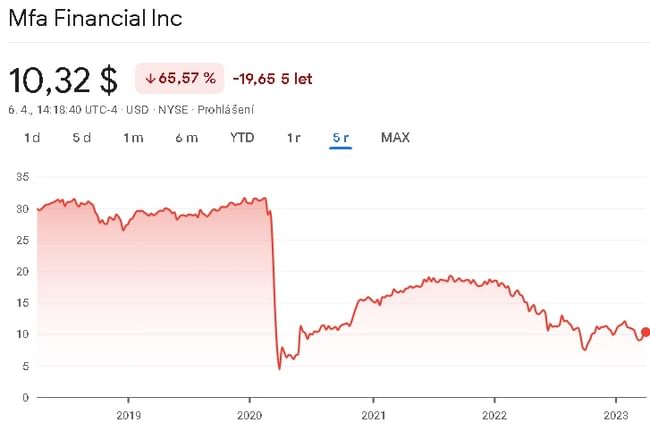Screen dimensions: 650x423
Task: Select the 1 m time range
Action: (x=133, y=138)
